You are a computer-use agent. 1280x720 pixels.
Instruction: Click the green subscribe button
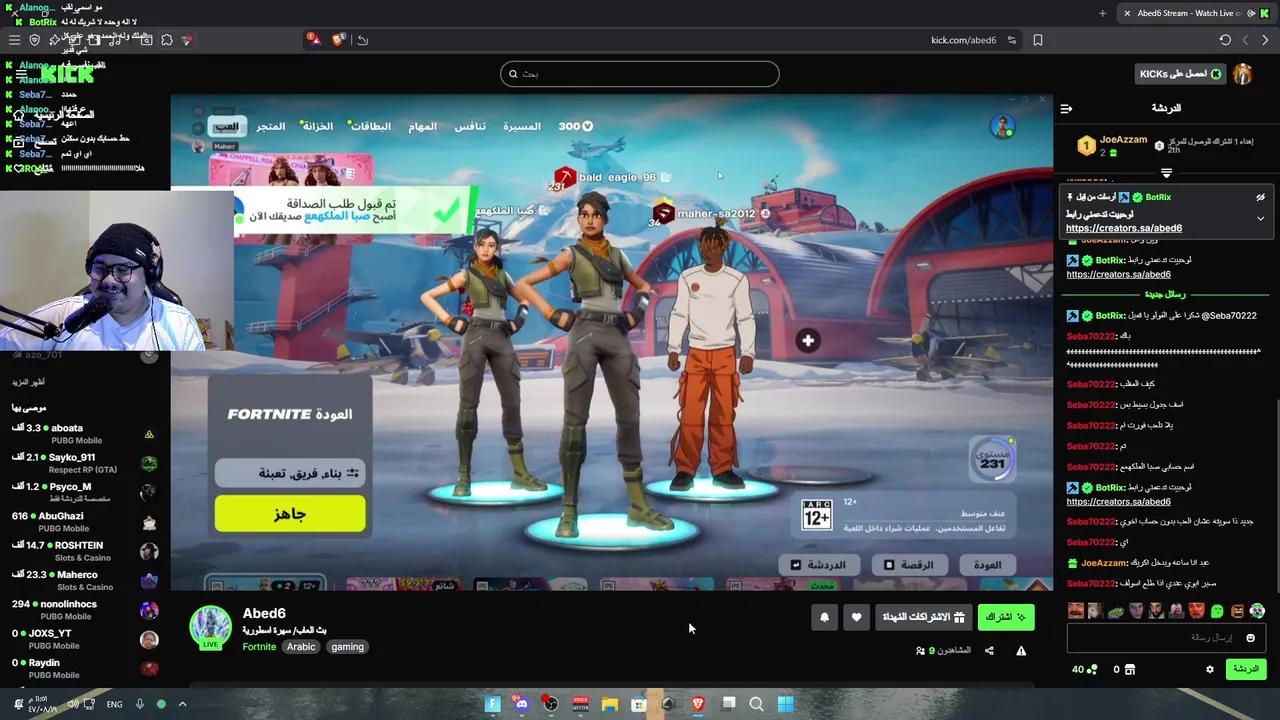tap(1005, 617)
